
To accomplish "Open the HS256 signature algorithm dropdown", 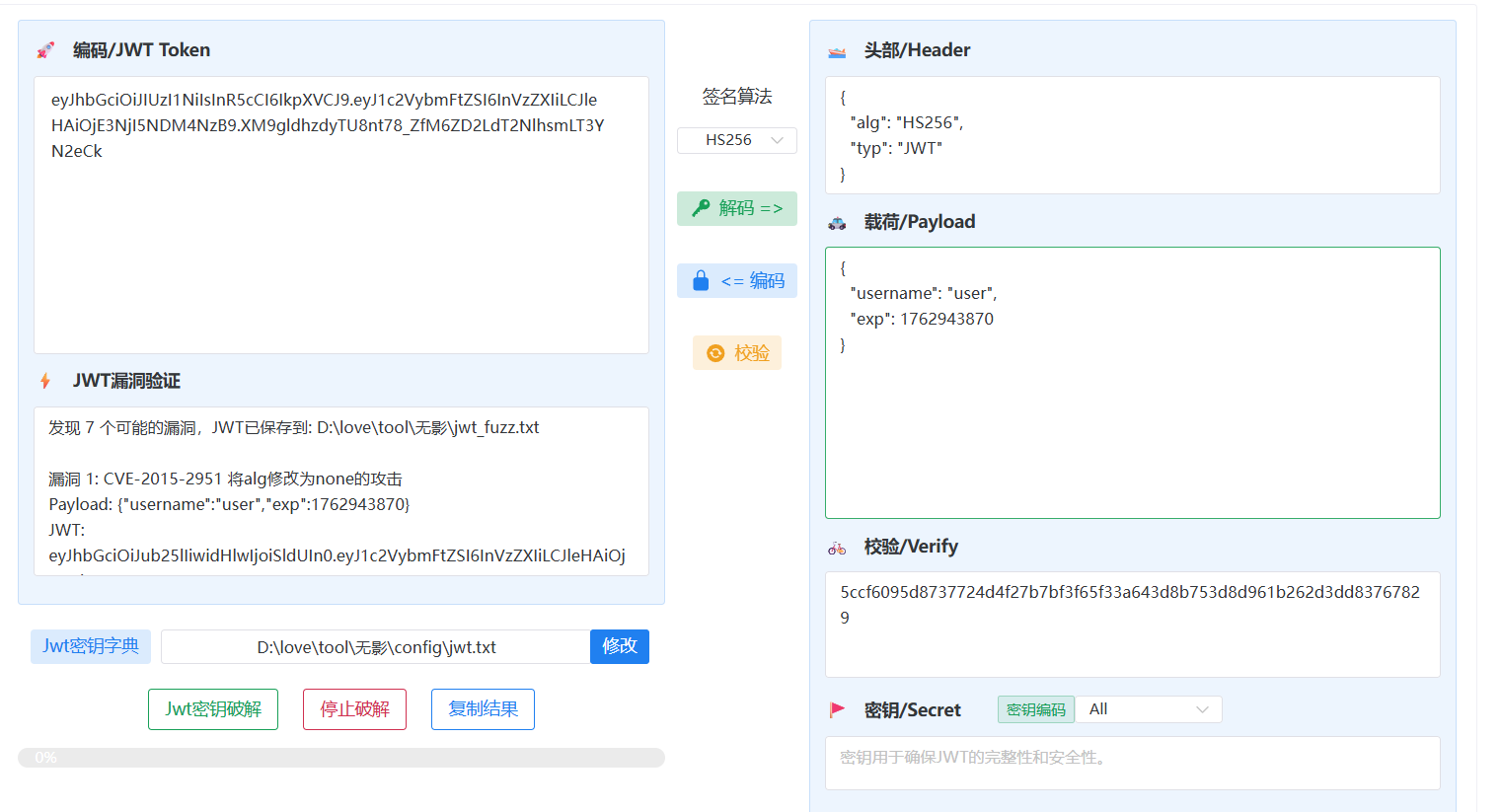I will [737, 140].
